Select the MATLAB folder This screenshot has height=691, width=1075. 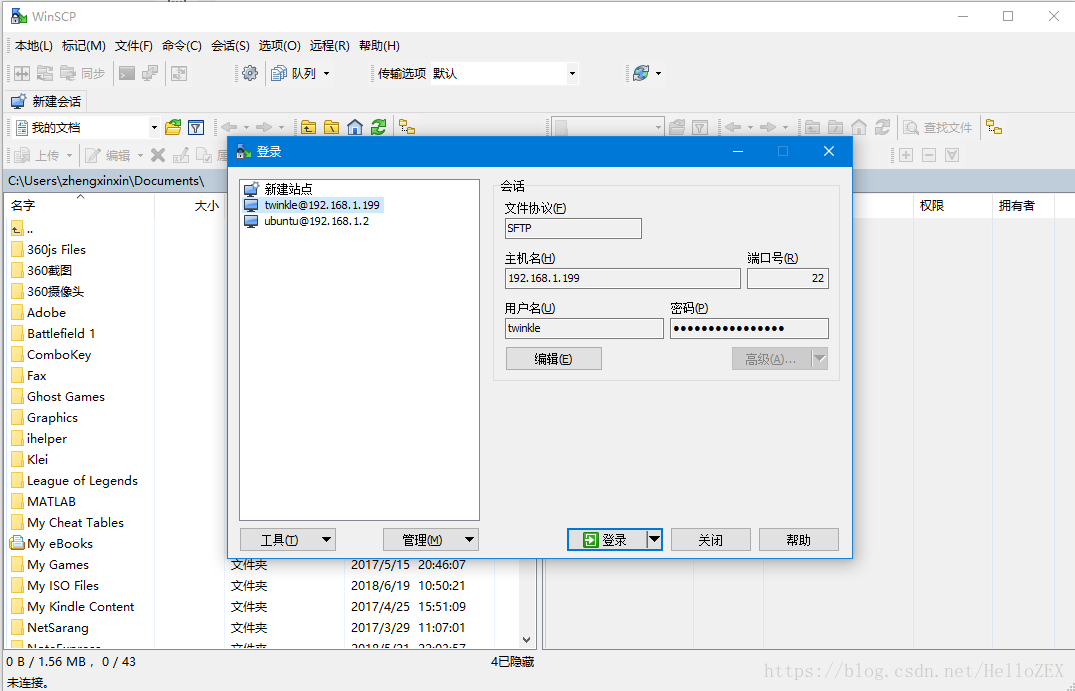51,502
